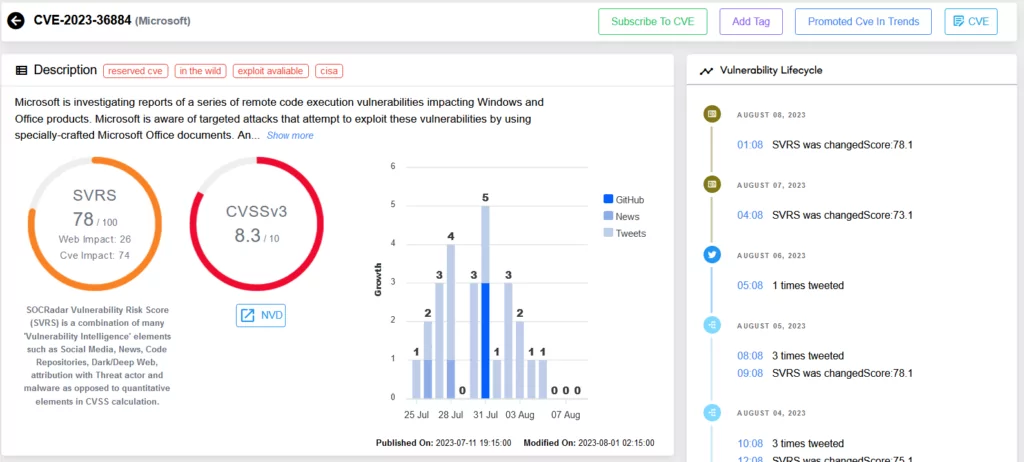Image resolution: width=1024 pixels, height=462 pixels.
Task: Expand description with Show more link
Action: tap(290, 135)
